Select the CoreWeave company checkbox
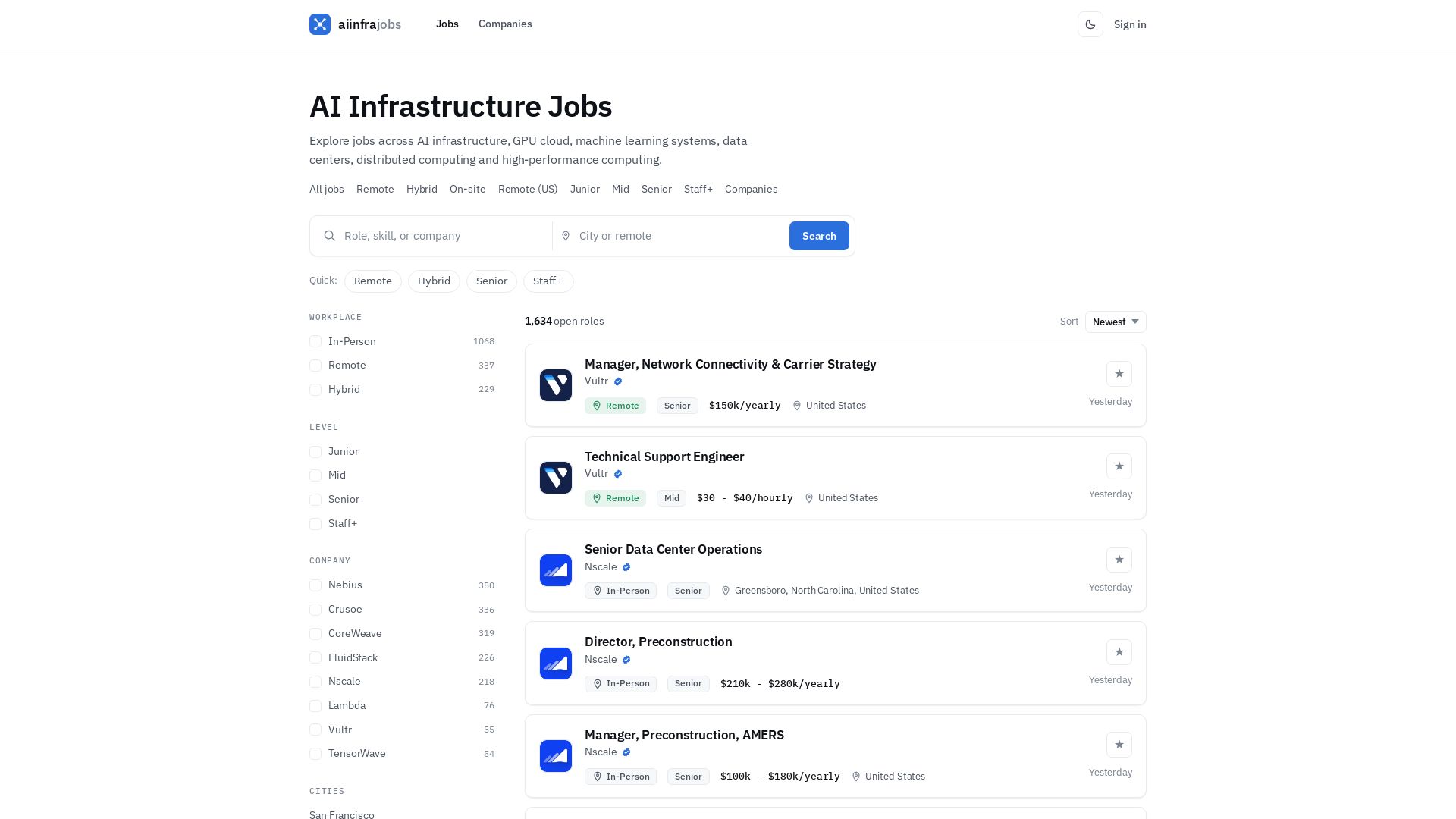1456x819 pixels. coord(315,634)
